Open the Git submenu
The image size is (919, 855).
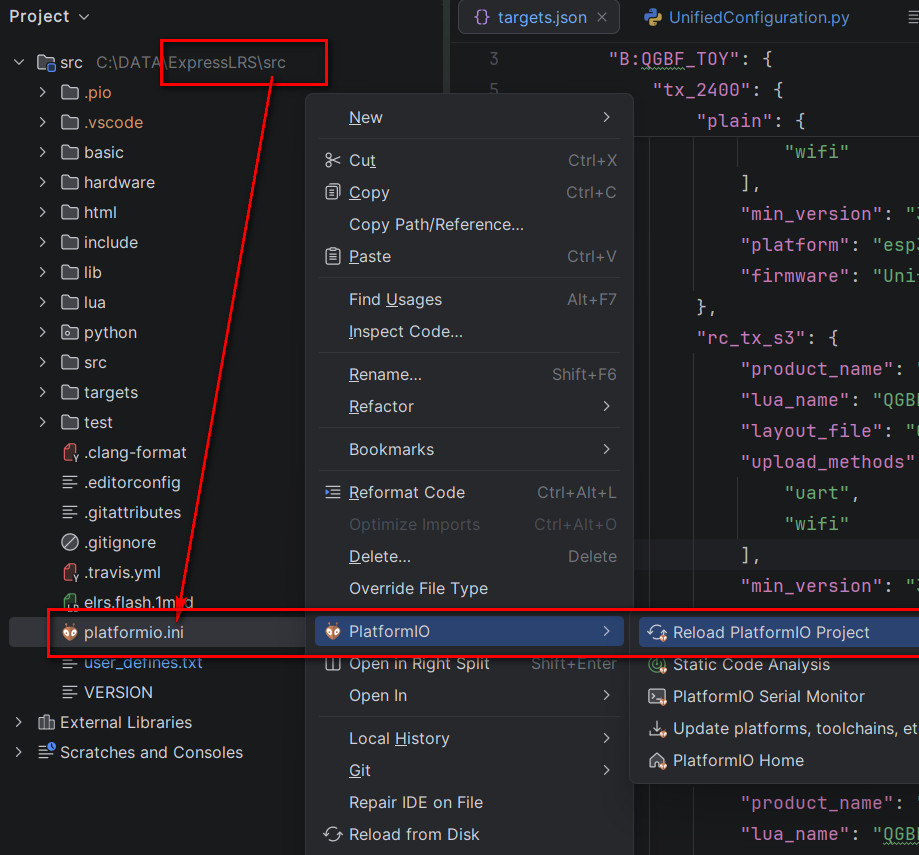point(469,770)
